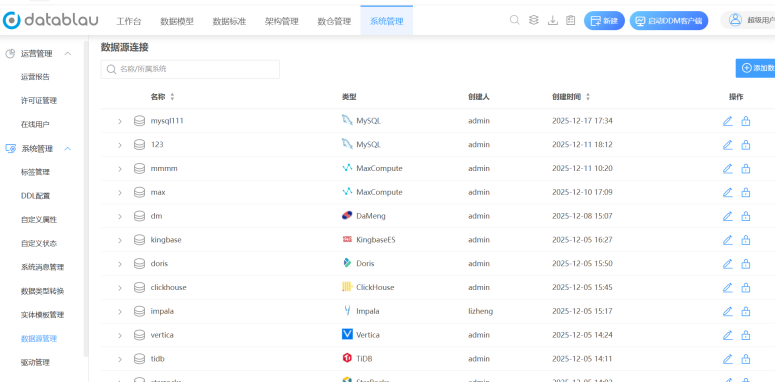Open the search icon in the top bar

click(x=515, y=20)
